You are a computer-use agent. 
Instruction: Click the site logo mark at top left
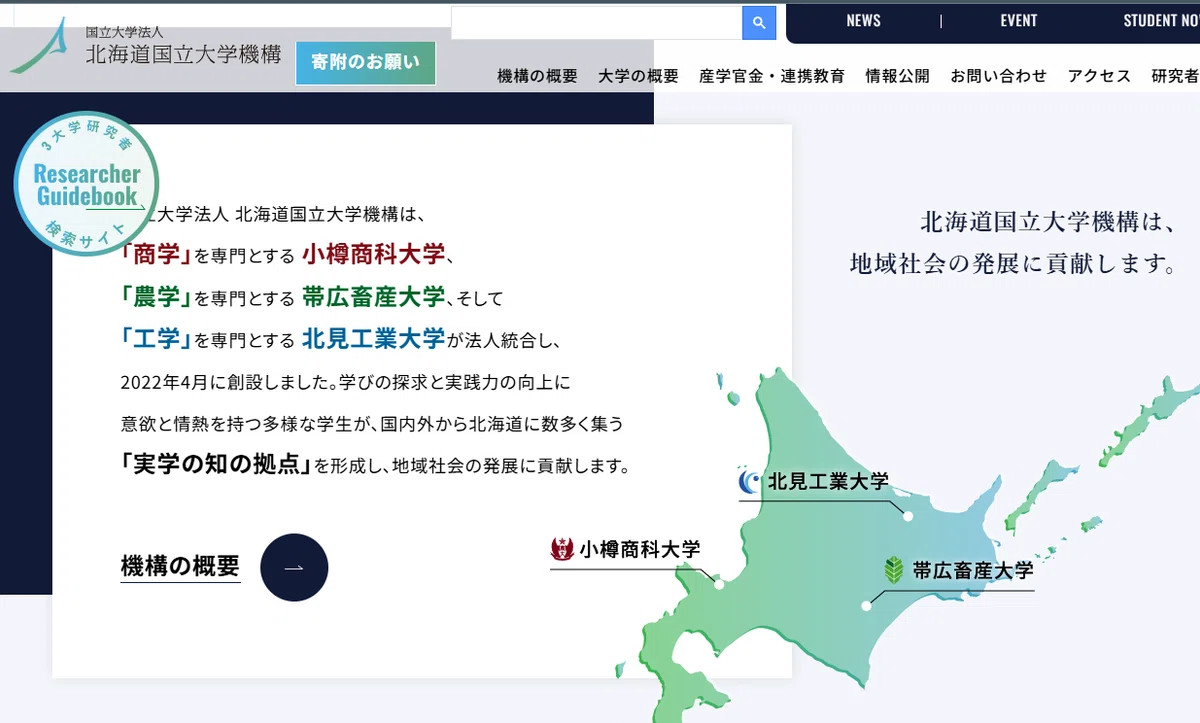(x=40, y=46)
